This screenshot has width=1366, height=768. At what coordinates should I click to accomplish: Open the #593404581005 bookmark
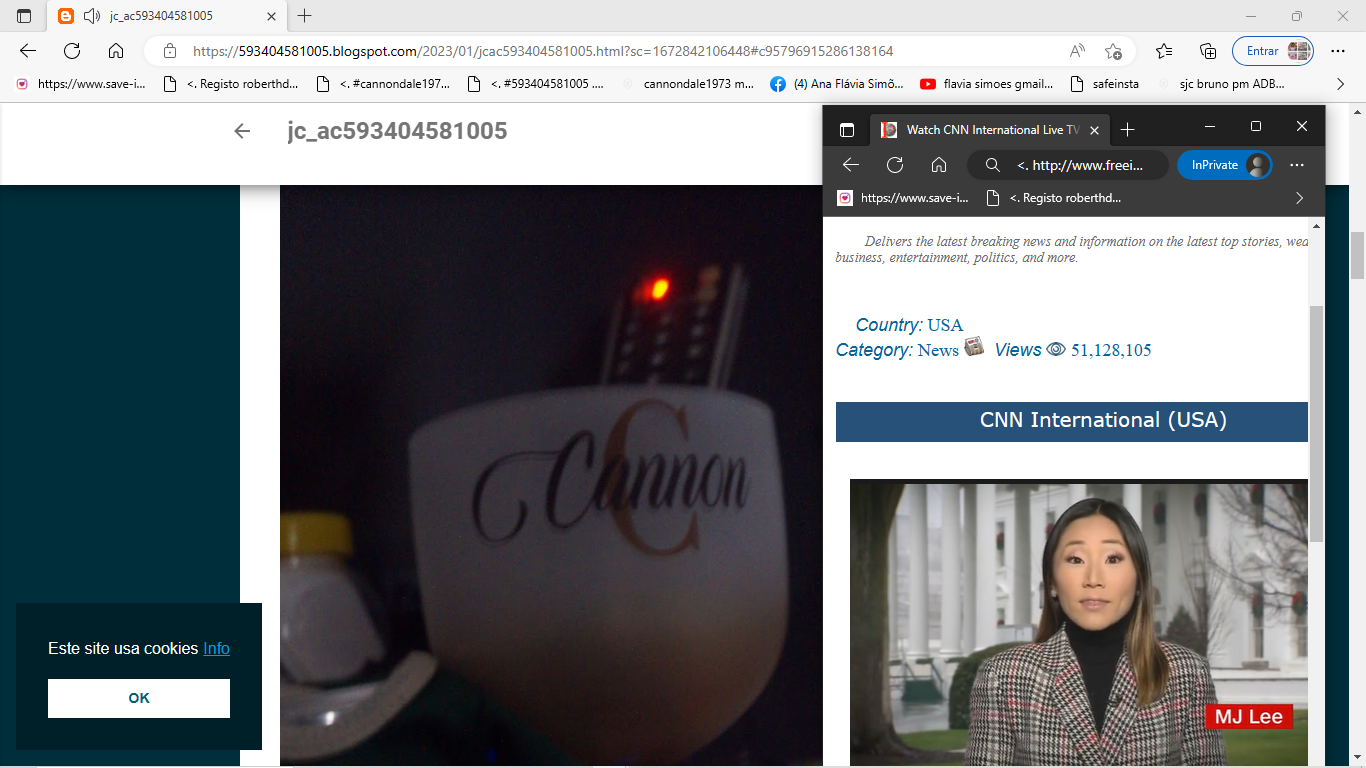pos(537,84)
